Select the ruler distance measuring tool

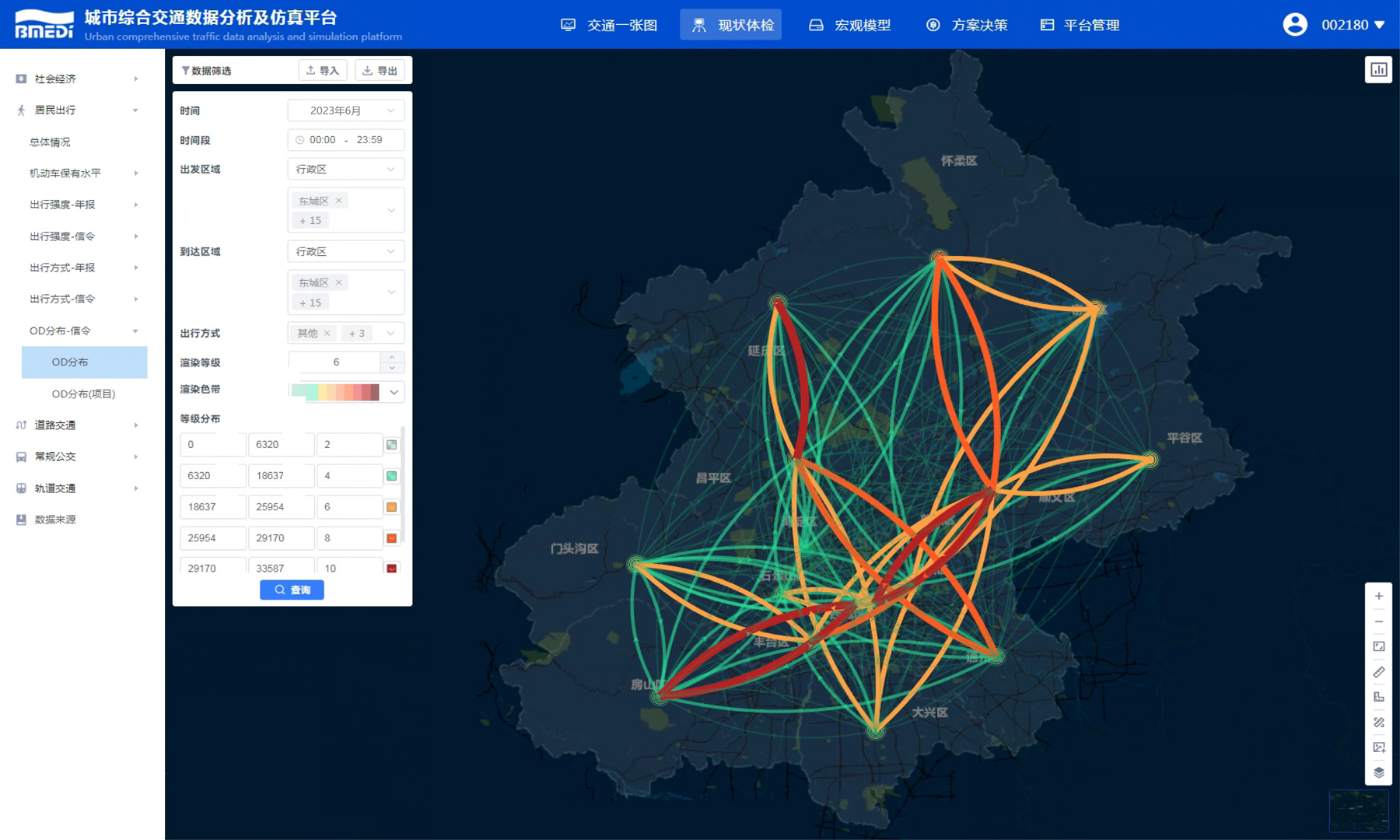coord(1378,672)
